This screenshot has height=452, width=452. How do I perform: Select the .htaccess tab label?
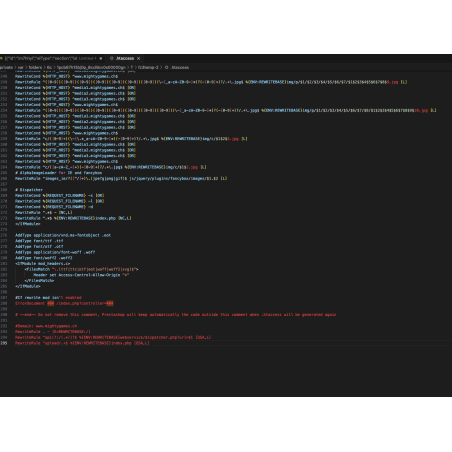(x=125, y=58)
